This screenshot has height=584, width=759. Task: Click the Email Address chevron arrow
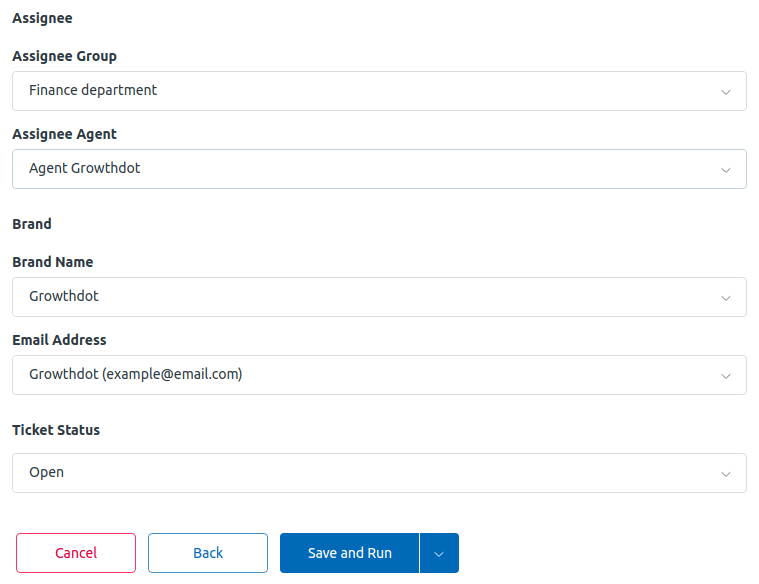click(725, 376)
